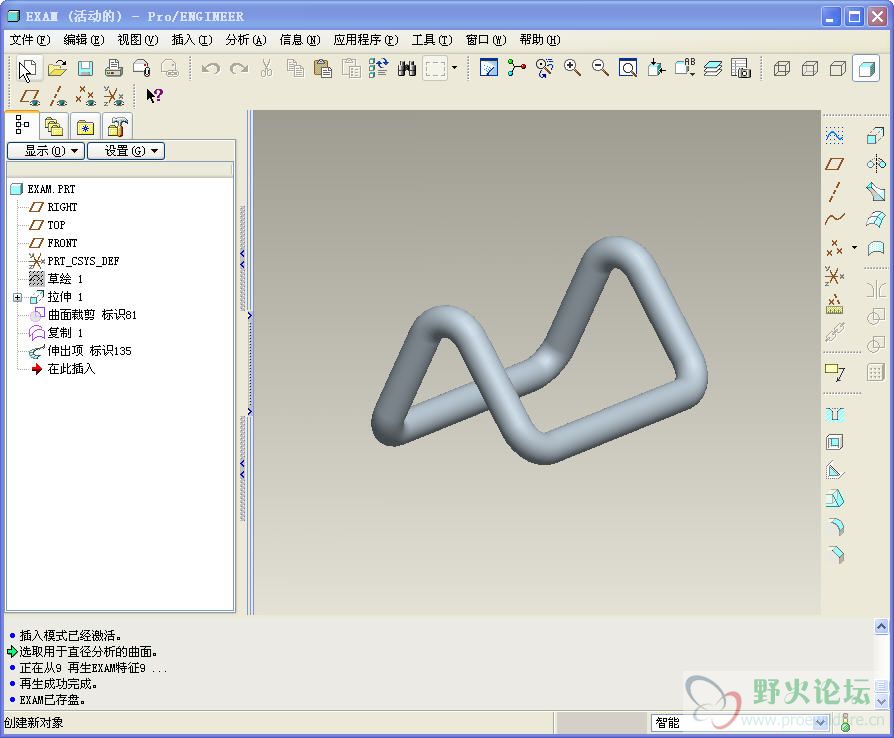
Task: Open the 分析 menu
Action: click(x=246, y=40)
